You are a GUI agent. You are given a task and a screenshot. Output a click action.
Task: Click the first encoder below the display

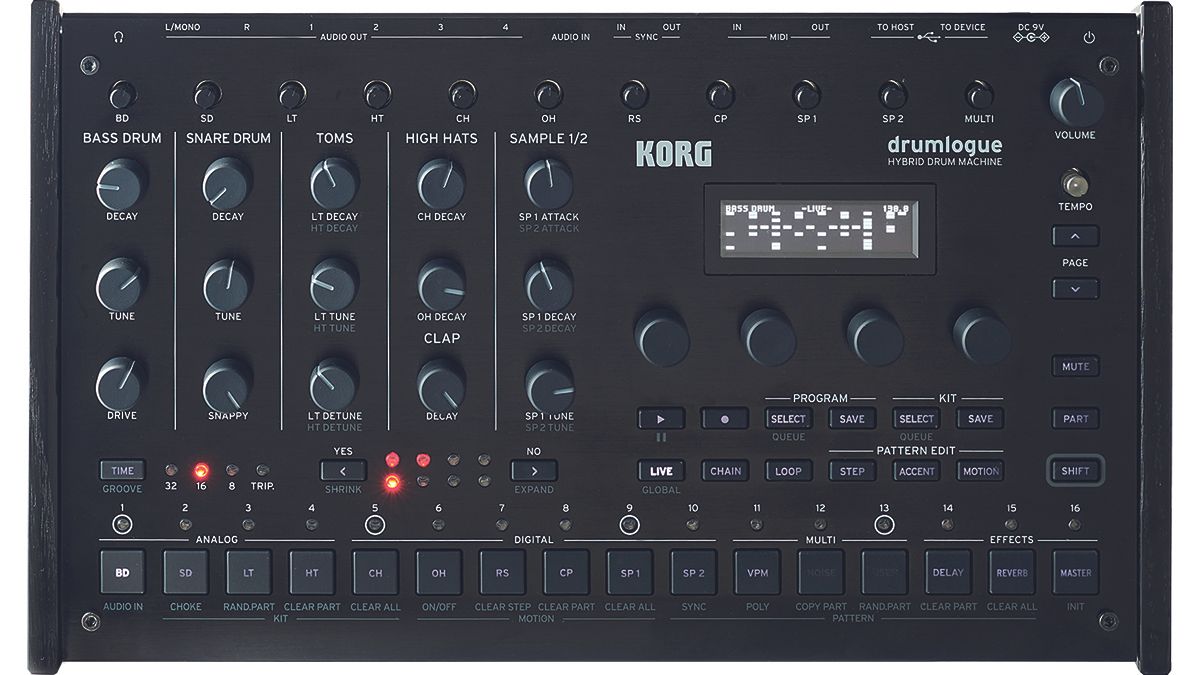661,336
